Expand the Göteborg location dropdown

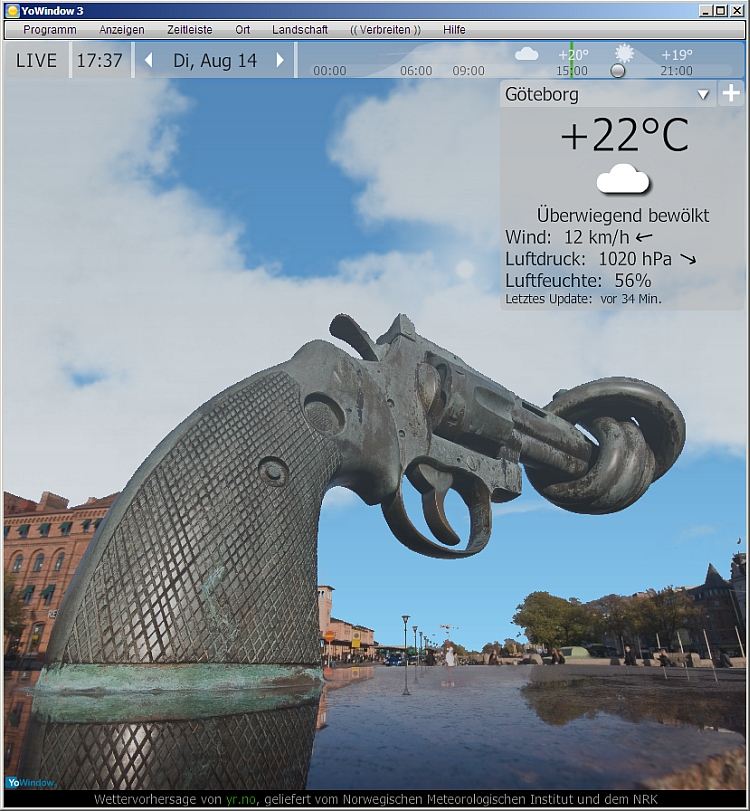pyautogui.click(x=703, y=95)
